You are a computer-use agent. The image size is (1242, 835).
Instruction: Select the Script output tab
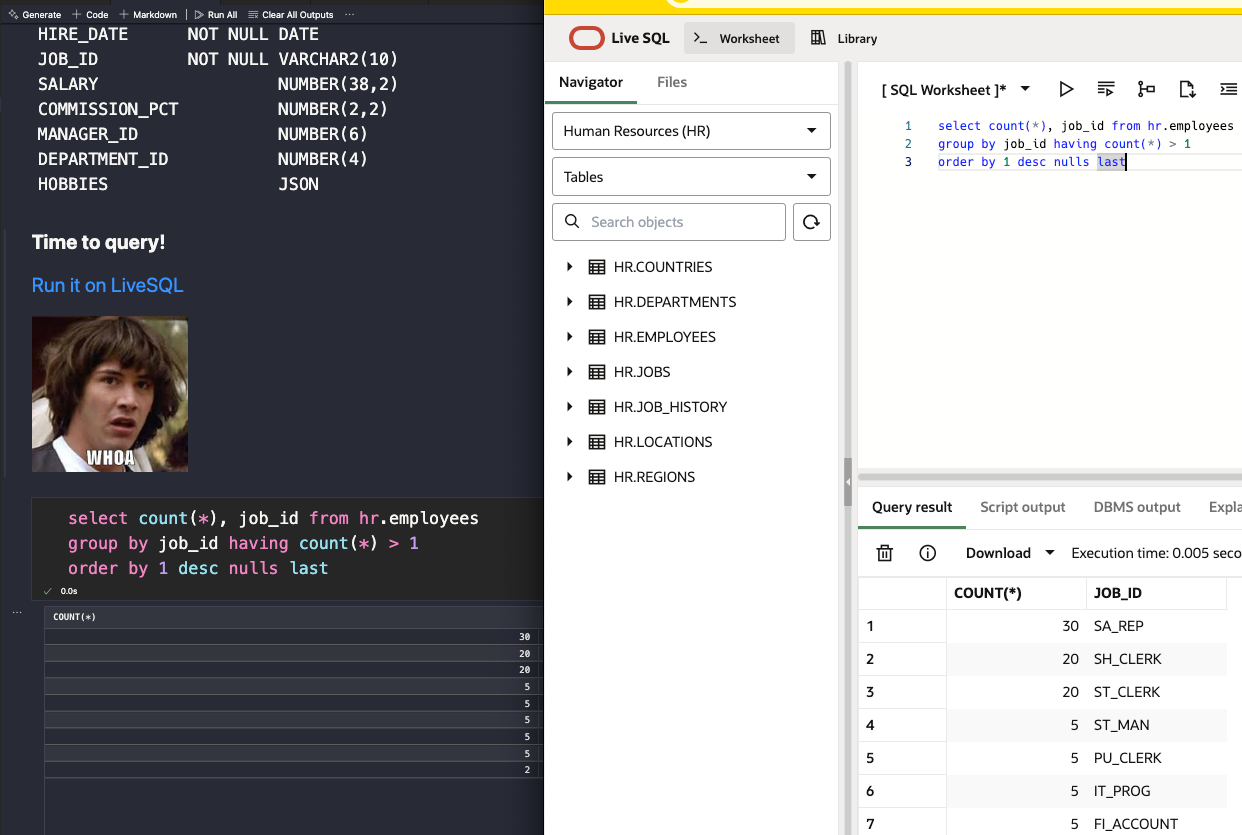click(x=1023, y=507)
